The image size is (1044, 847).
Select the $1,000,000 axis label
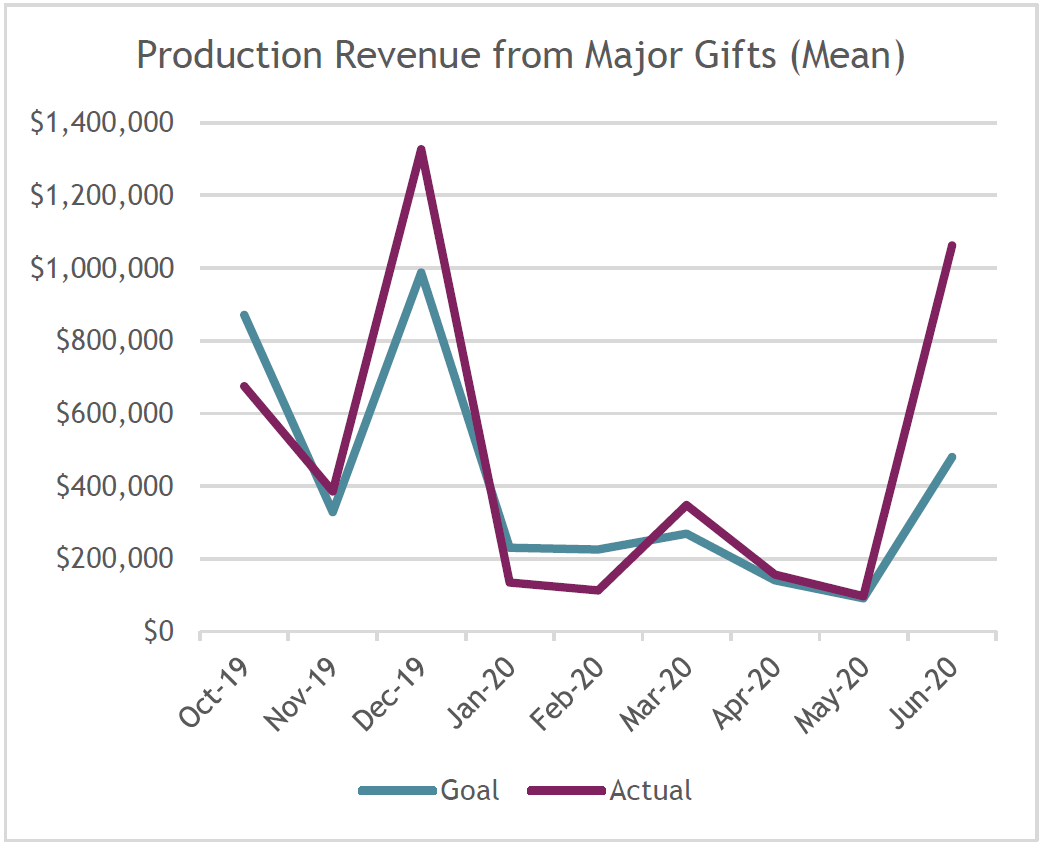(x=102, y=268)
